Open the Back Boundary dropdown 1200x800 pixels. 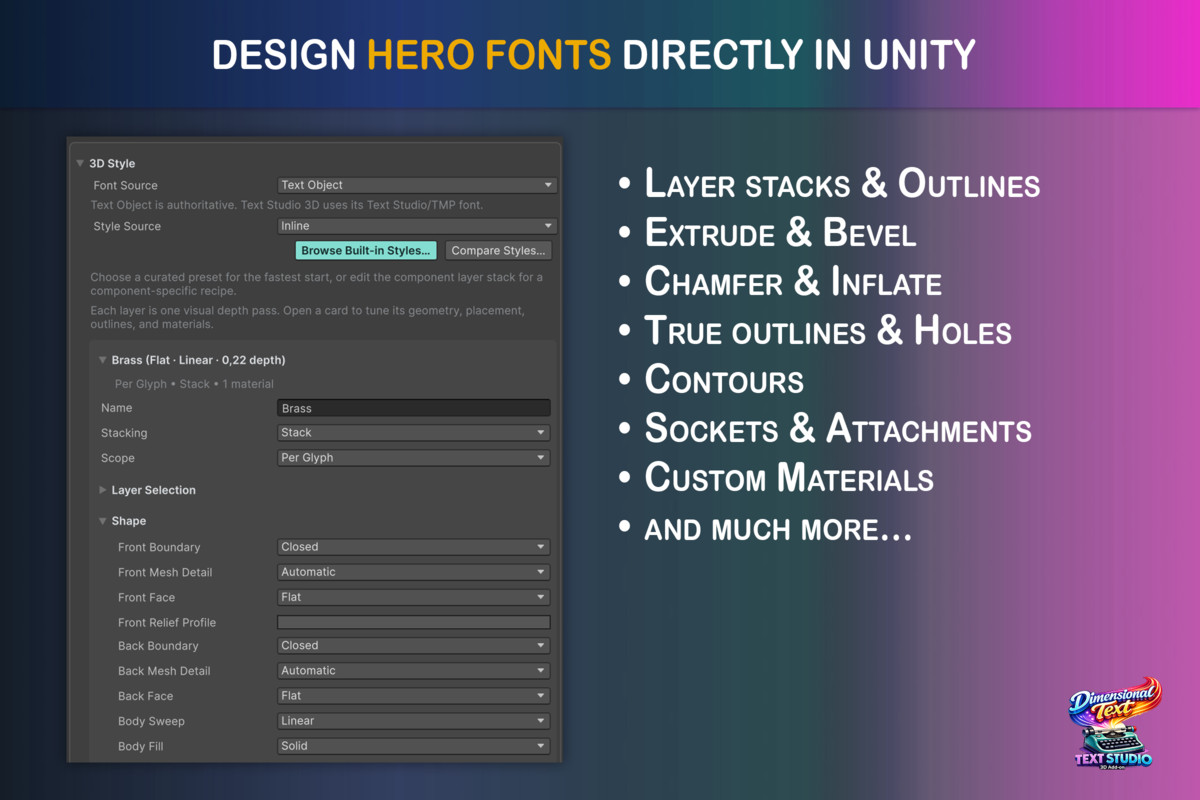414,646
